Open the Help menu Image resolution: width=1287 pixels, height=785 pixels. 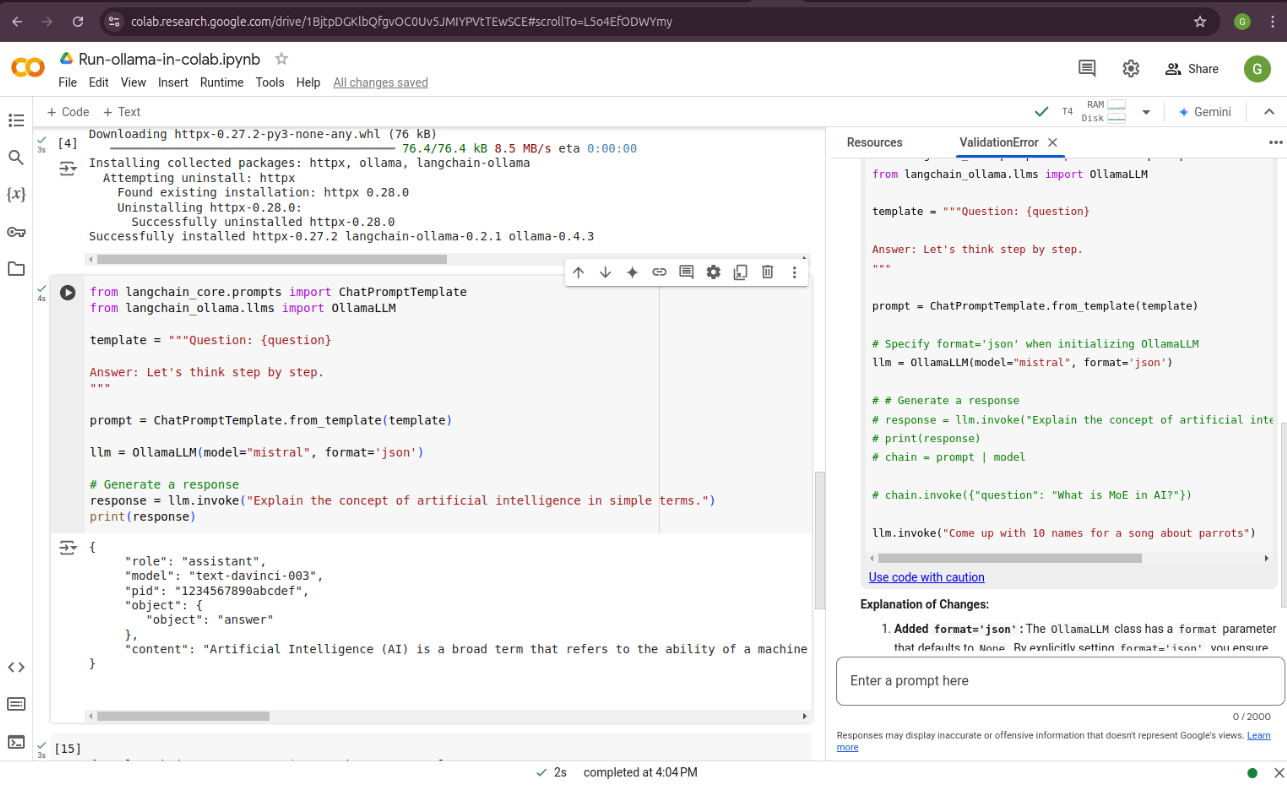click(308, 83)
